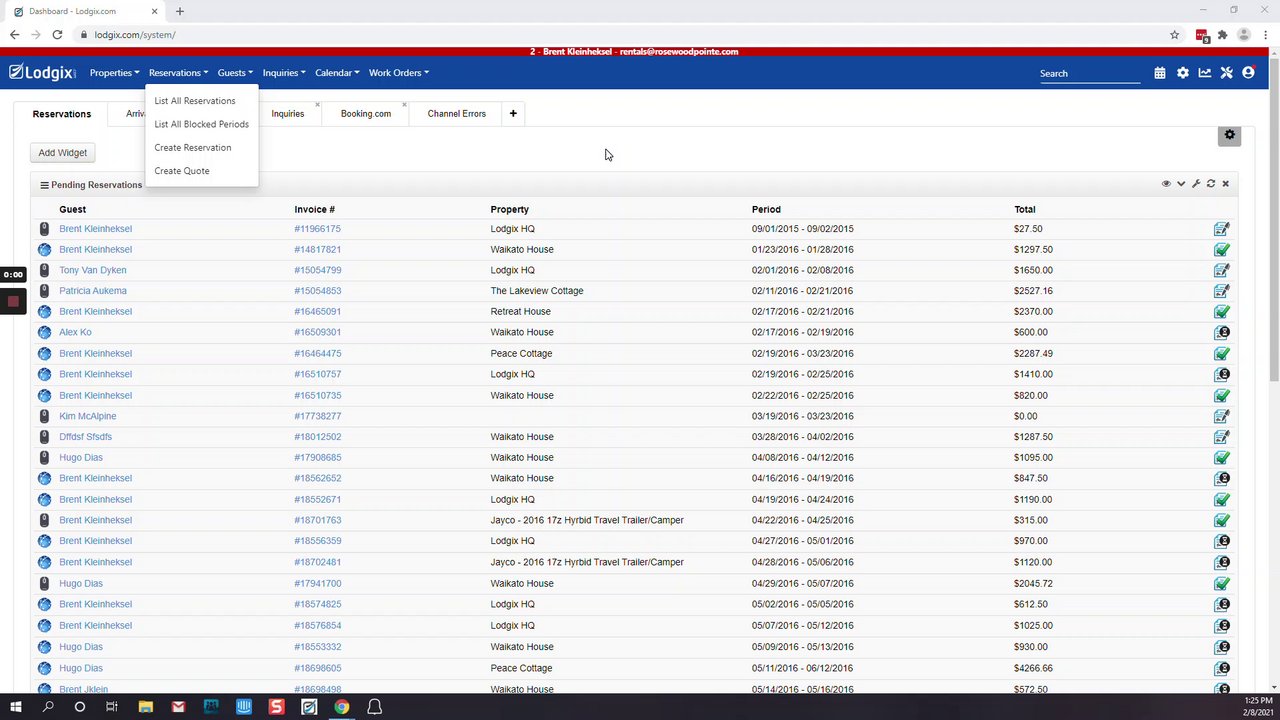Collapse the Pending Reservations widget with chevron
The image size is (1280, 720).
click(x=1181, y=184)
